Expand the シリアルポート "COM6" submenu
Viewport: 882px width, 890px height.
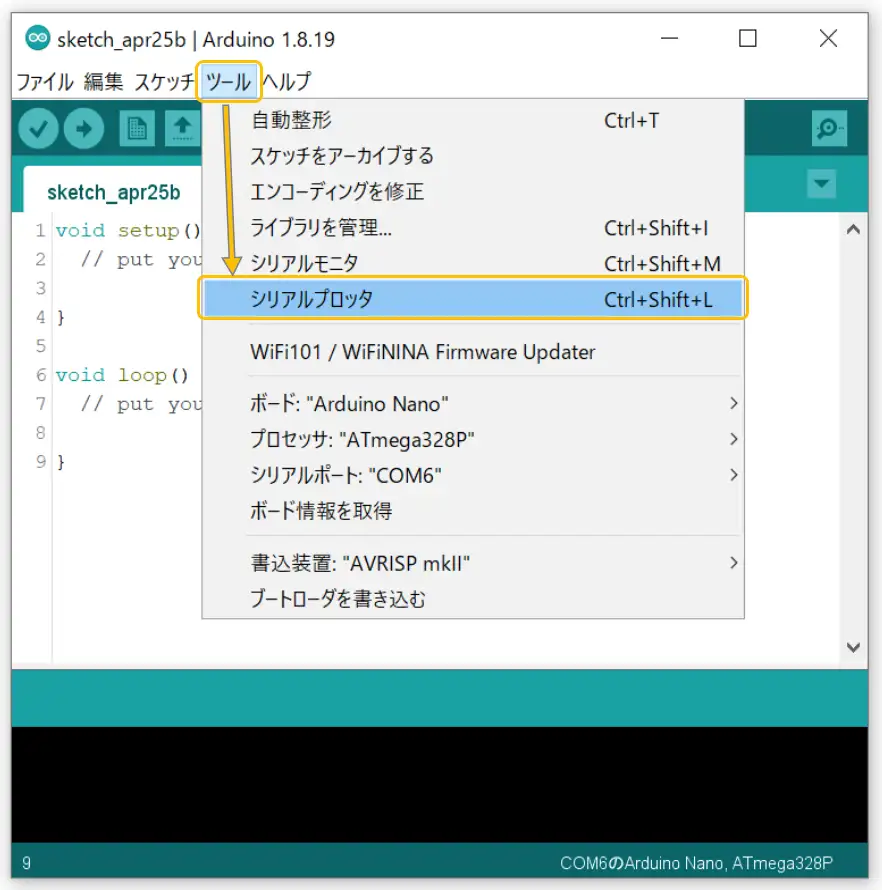(x=473, y=475)
